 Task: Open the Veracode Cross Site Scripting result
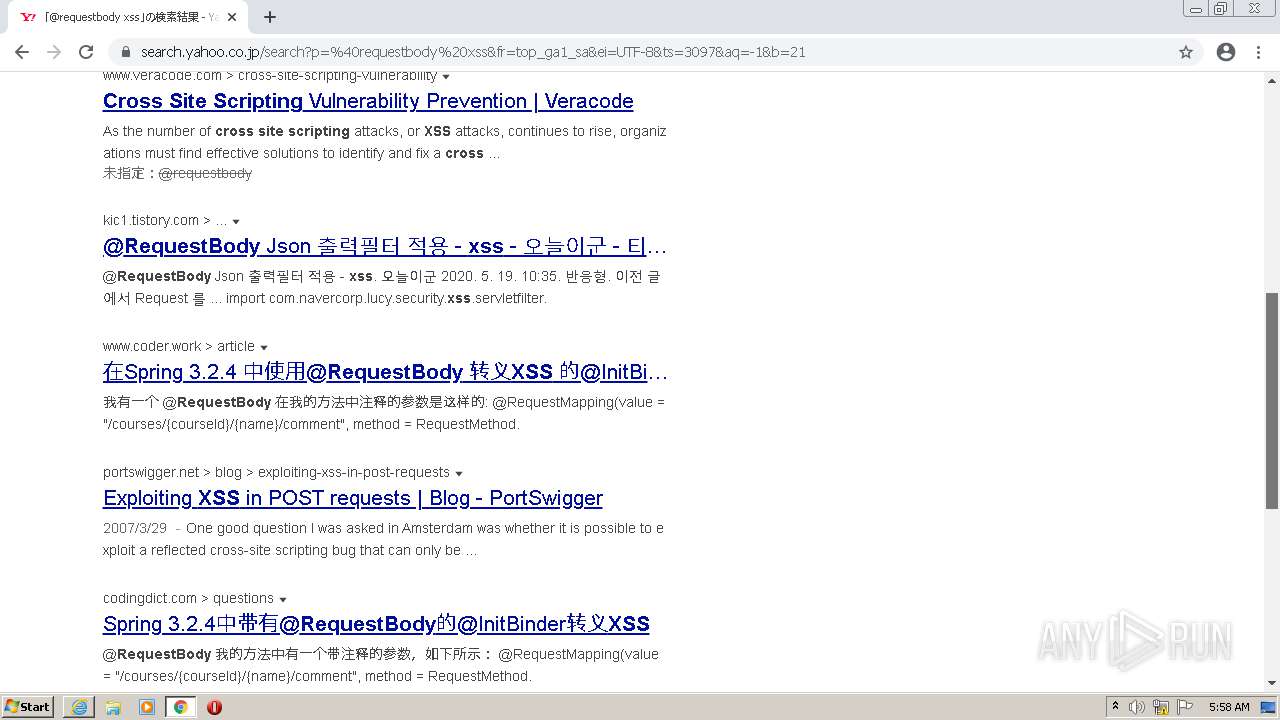pyautogui.click(x=368, y=101)
